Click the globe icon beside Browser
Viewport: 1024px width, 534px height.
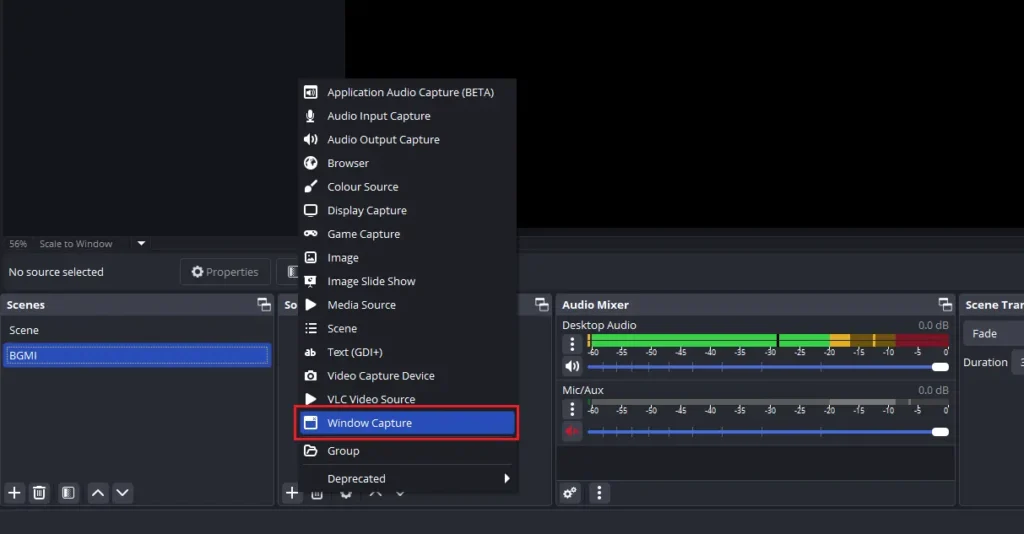[x=310, y=163]
